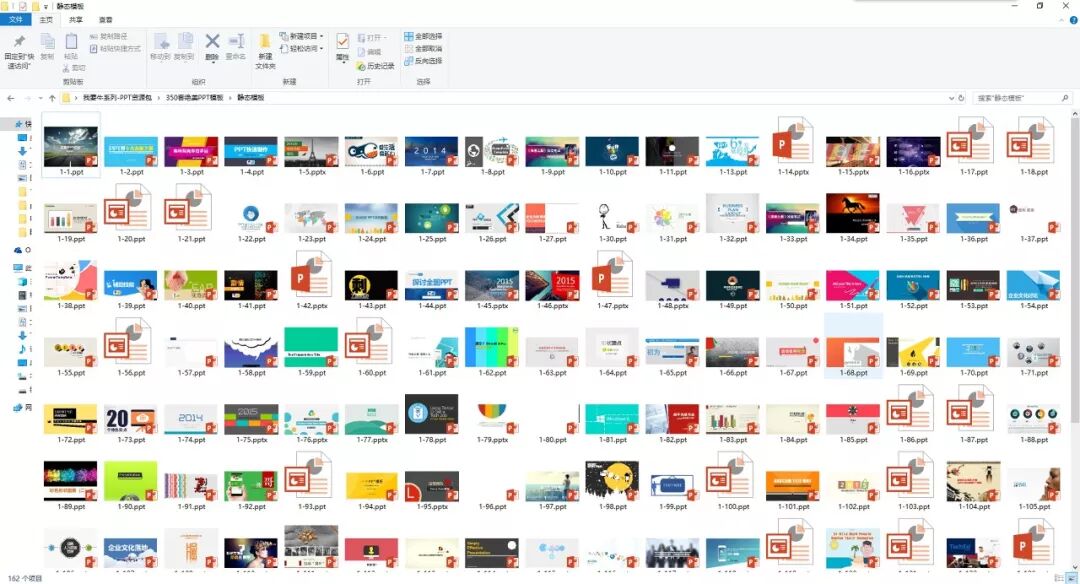Screen dimensions: 1080x584
Task: Click the 1-22.ppt file name
Action: pos(251,239)
